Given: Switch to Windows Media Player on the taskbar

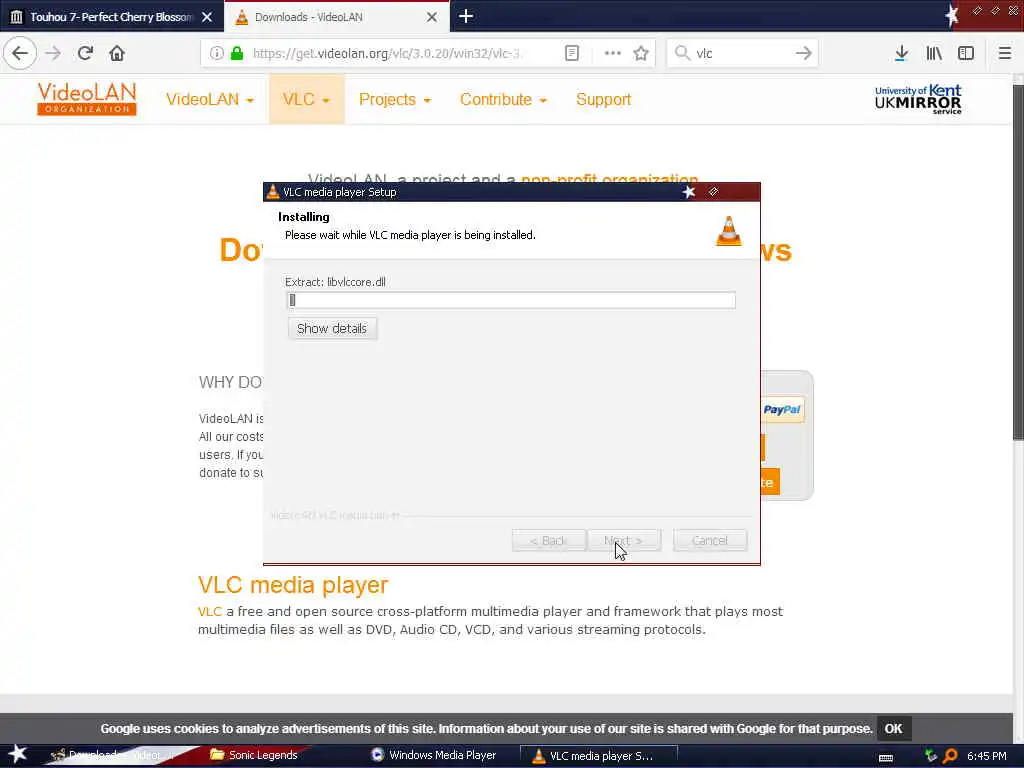Looking at the screenshot, I should point(434,755).
